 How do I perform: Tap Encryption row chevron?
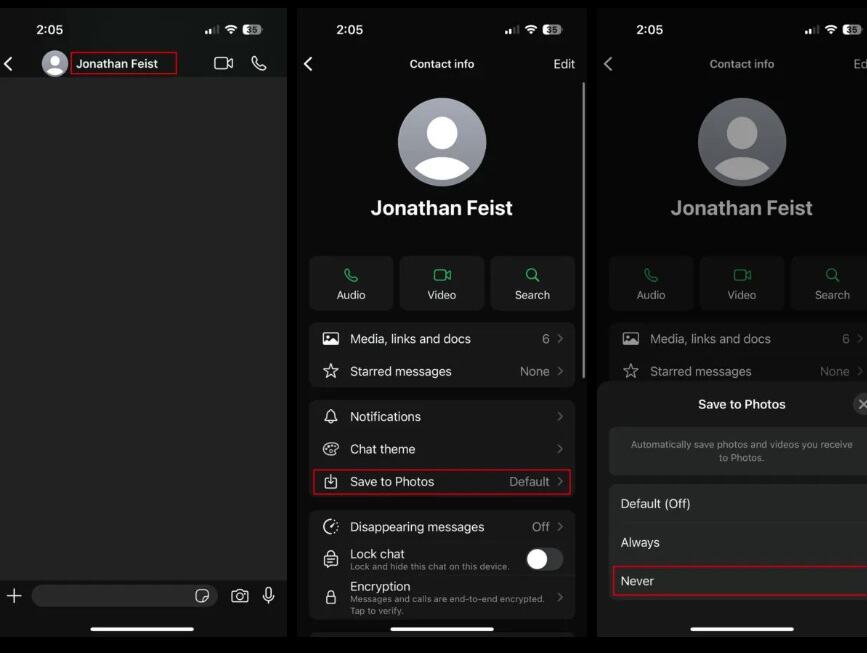click(x=560, y=597)
